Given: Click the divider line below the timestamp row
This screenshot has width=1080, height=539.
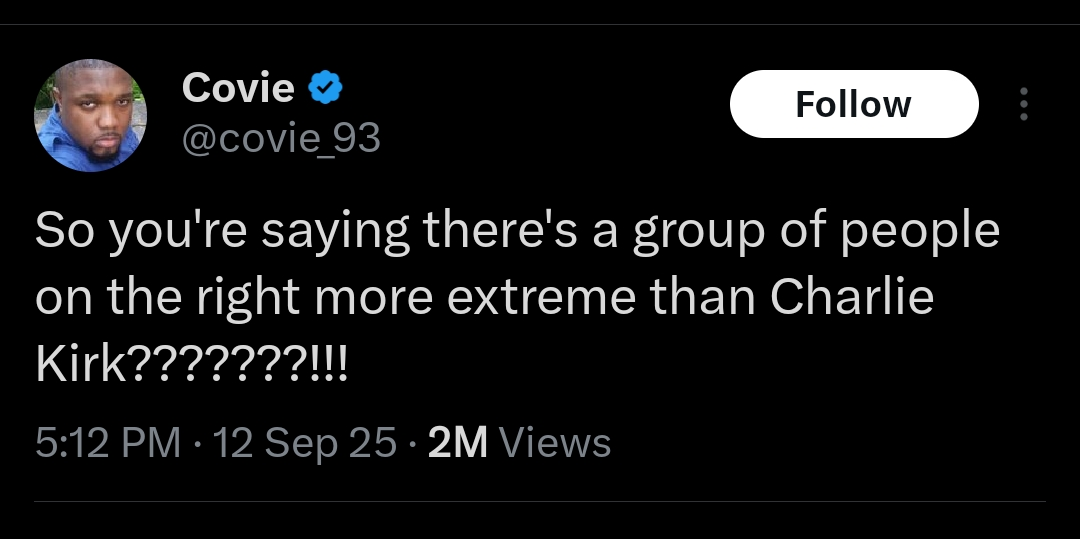Looking at the screenshot, I should 540,501.
